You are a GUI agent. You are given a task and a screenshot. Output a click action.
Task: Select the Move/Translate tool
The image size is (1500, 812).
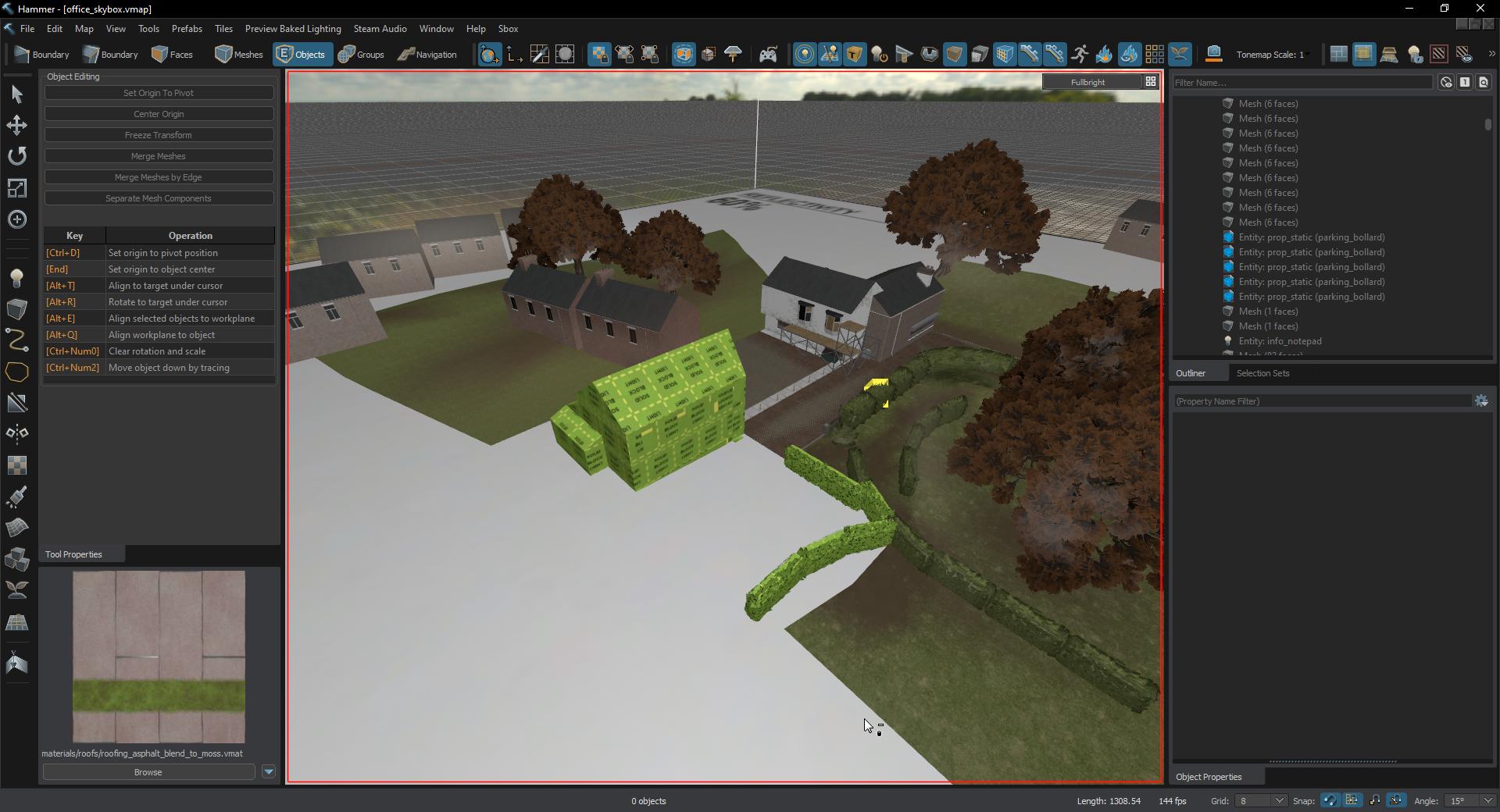(16, 125)
